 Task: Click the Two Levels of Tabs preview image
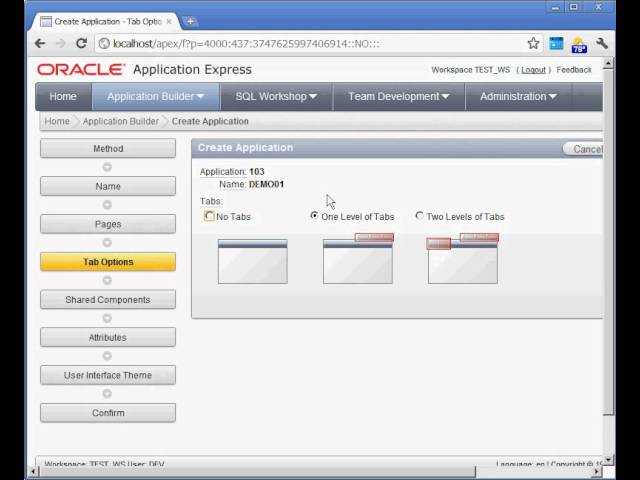click(463, 259)
